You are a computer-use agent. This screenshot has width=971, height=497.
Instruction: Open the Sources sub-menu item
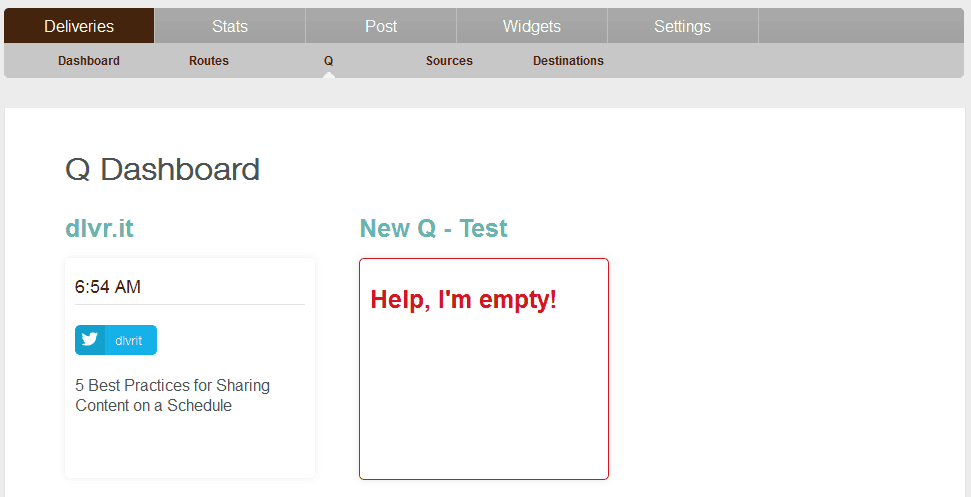point(449,61)
